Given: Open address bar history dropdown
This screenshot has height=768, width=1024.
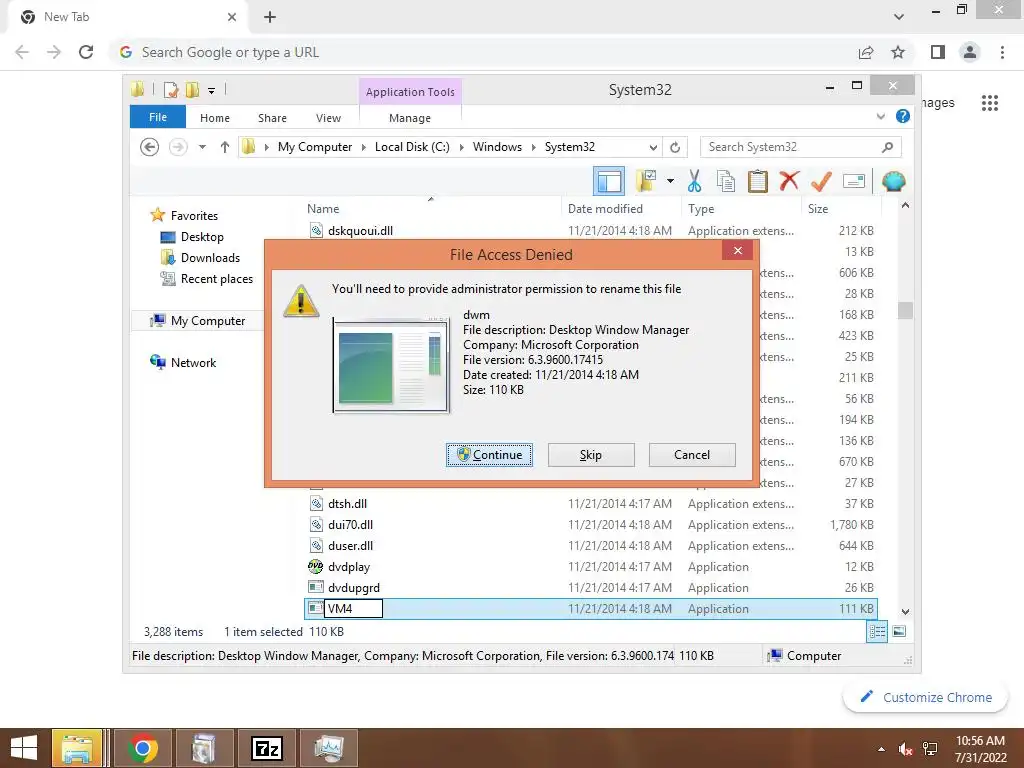Looking at the screenshot, I should coord(653,147).
